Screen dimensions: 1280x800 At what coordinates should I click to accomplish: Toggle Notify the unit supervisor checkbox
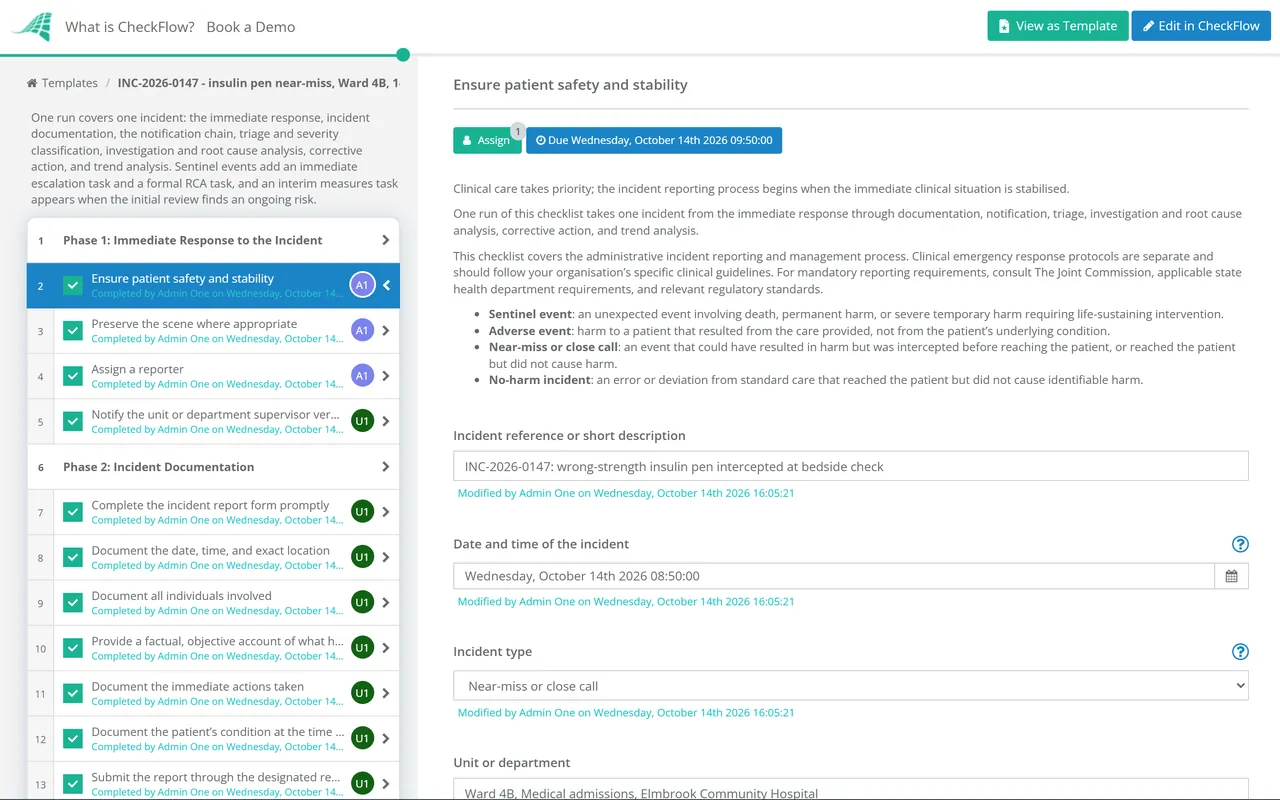[73, 421]
